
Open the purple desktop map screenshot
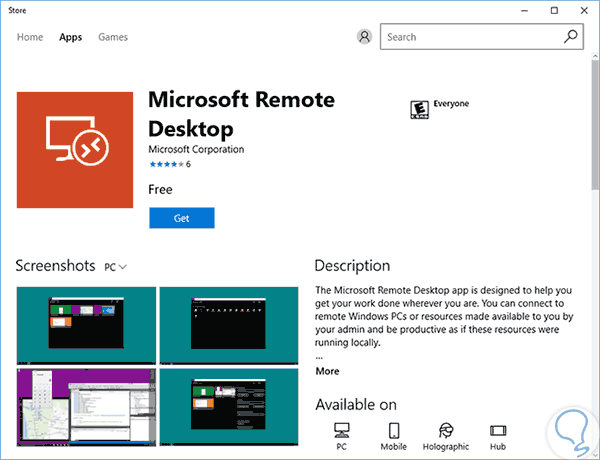[x=86, y=407]
